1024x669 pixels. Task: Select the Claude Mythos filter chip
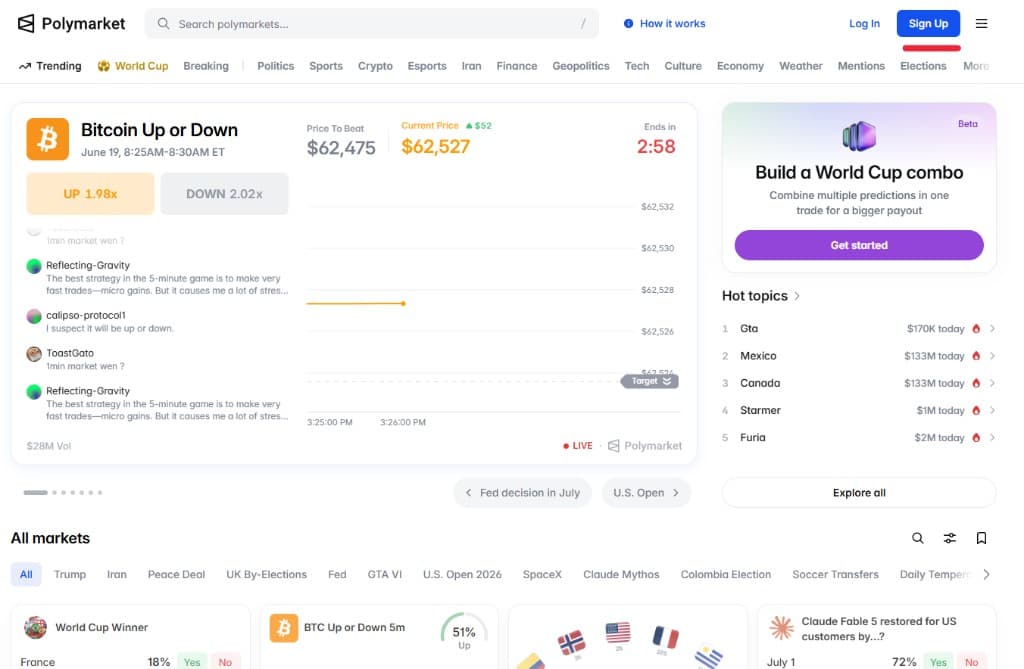click(x=621, y=574)
